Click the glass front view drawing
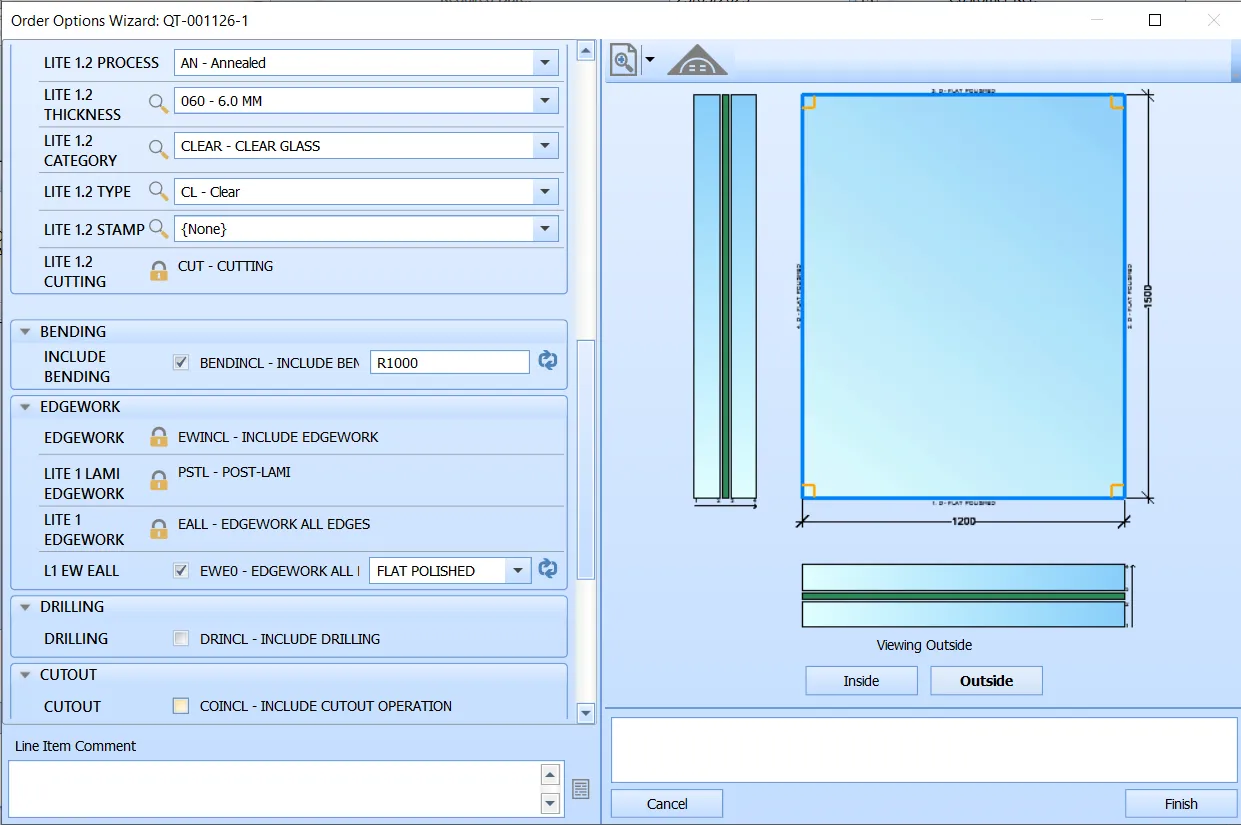The image size is (1241, 825). point(963,296)
